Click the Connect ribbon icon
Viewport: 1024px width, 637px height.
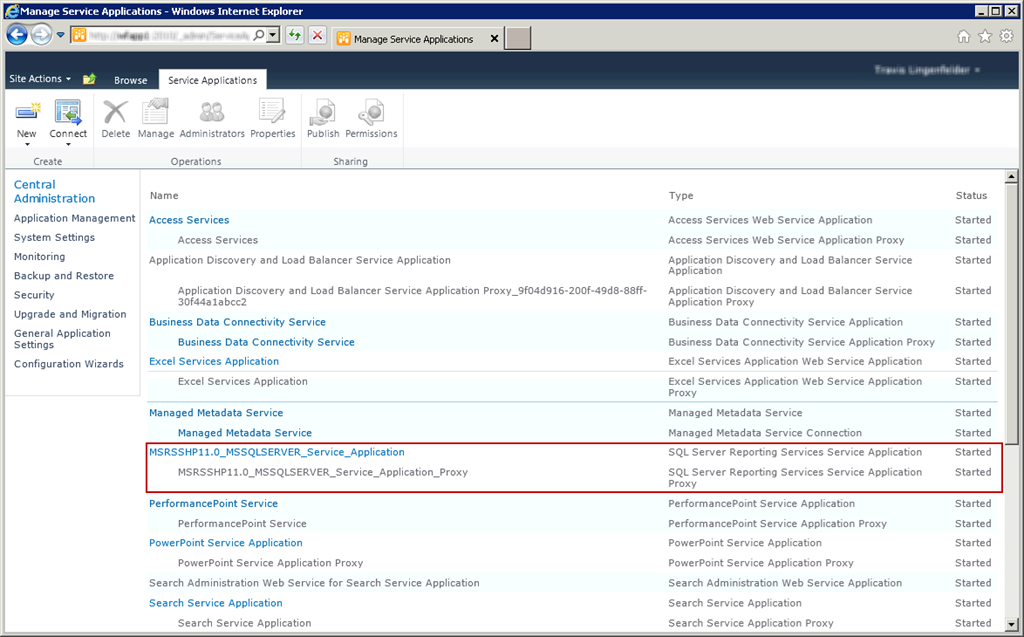coord(68,112)
